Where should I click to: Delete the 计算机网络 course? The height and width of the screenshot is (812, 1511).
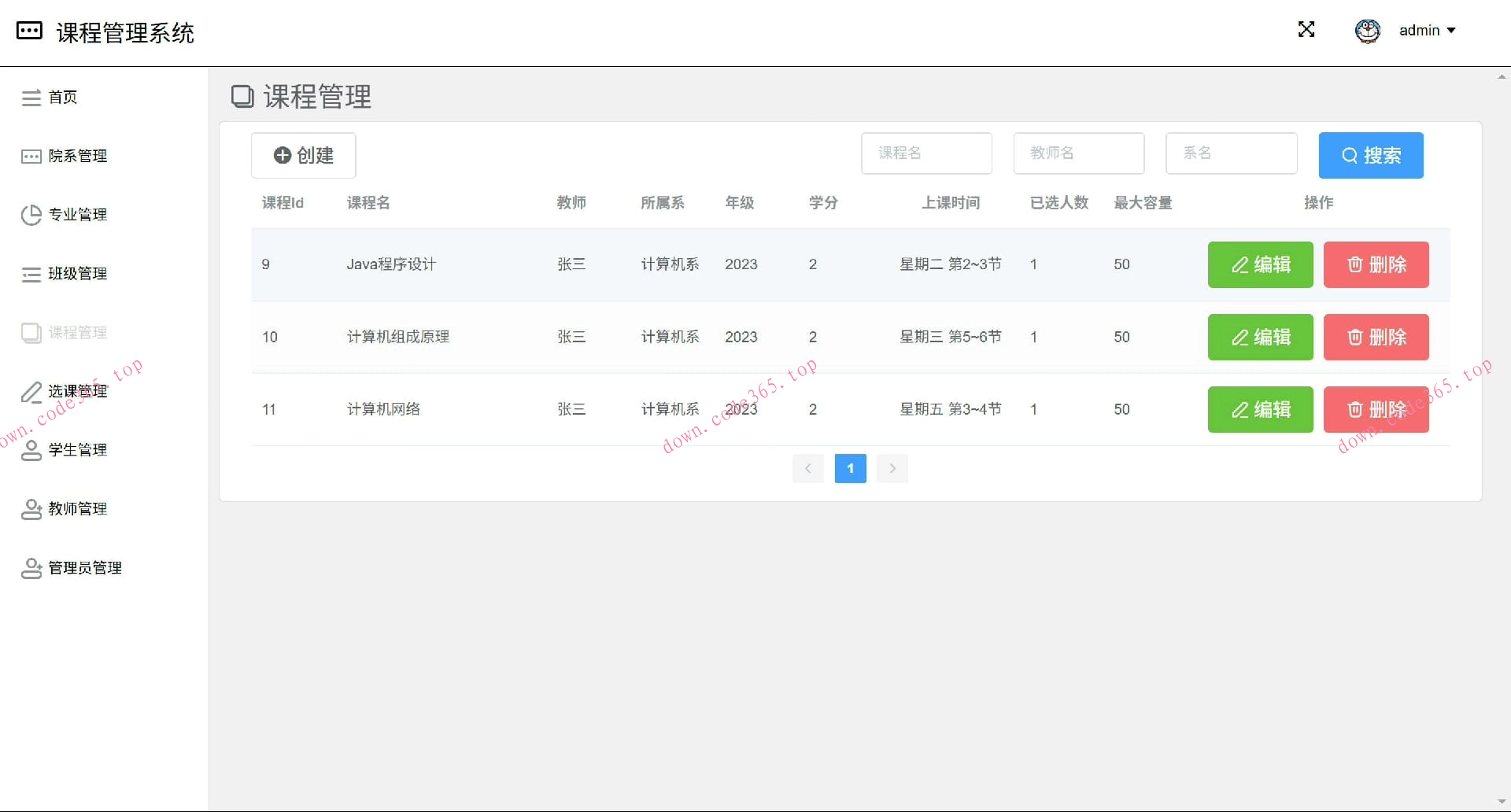(x=1376, y=409)
